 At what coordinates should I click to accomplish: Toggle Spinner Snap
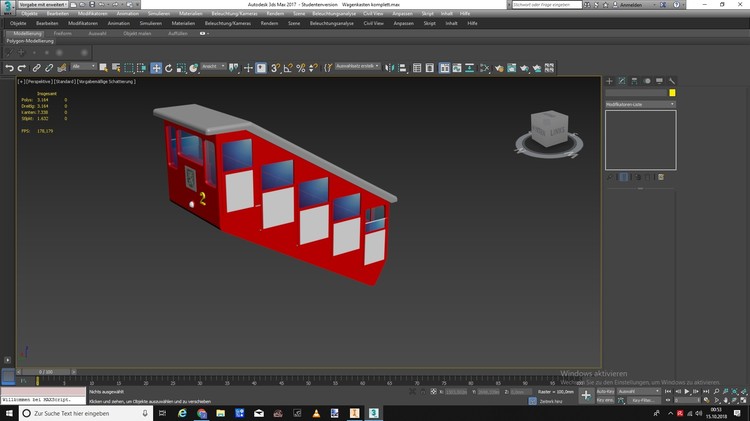click(313, 68)
